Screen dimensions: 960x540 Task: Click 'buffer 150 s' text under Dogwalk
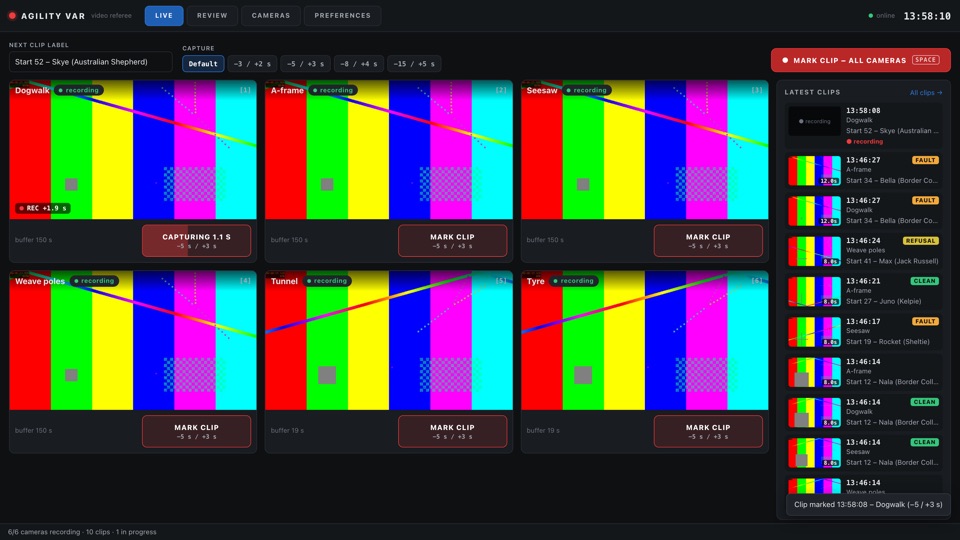[x=34, y=240]
